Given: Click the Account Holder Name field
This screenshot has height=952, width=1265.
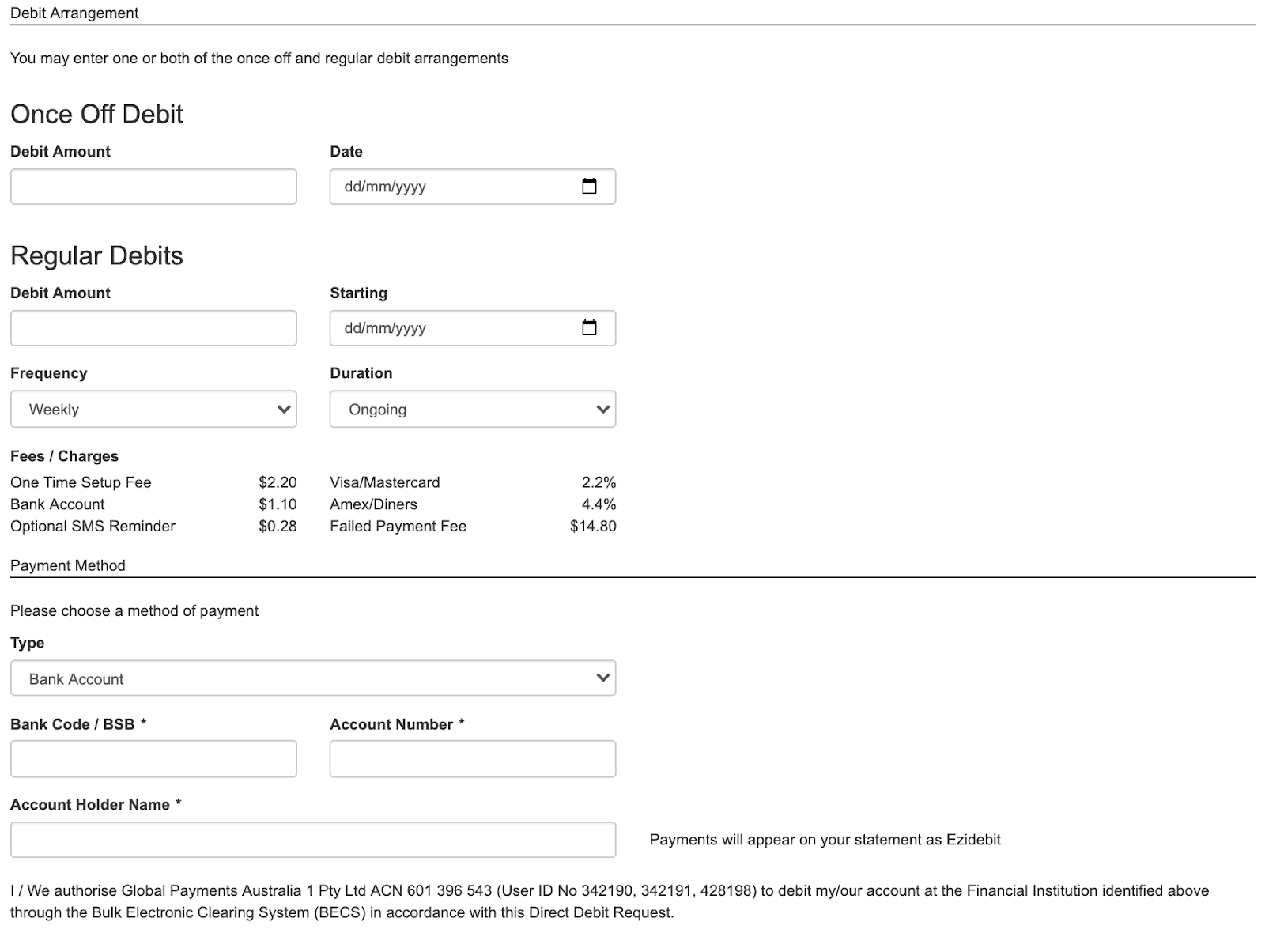Looking at the screenshot, I should click(313, 839).
